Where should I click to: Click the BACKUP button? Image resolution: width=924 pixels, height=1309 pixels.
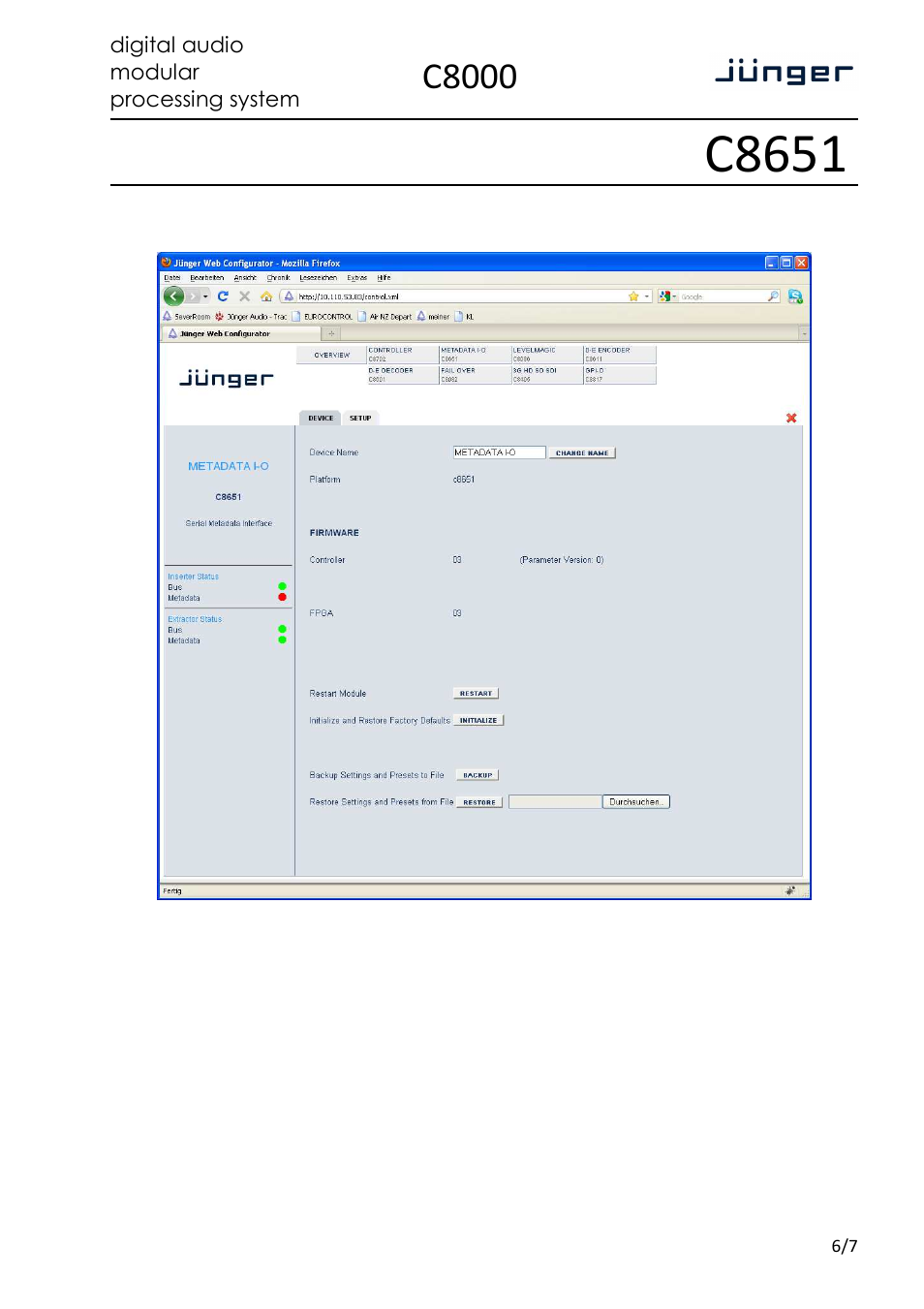point(477,775)
